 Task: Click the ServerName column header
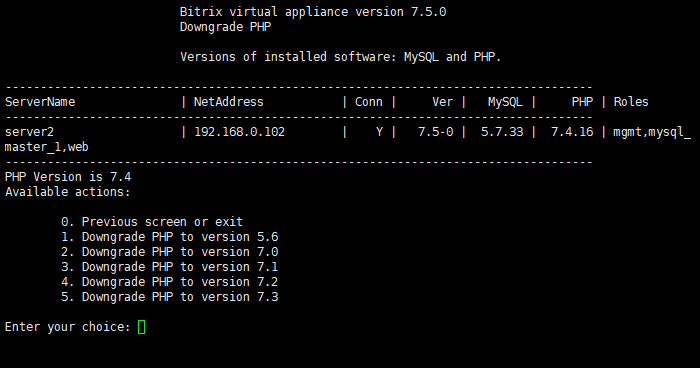(x=40, y=102)
